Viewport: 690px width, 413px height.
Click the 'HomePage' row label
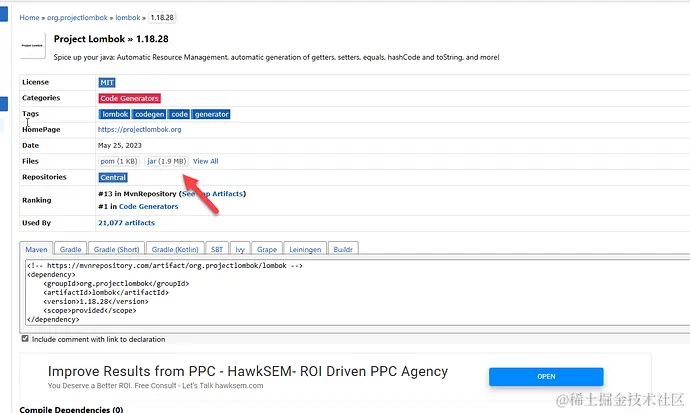click(41, 129)
